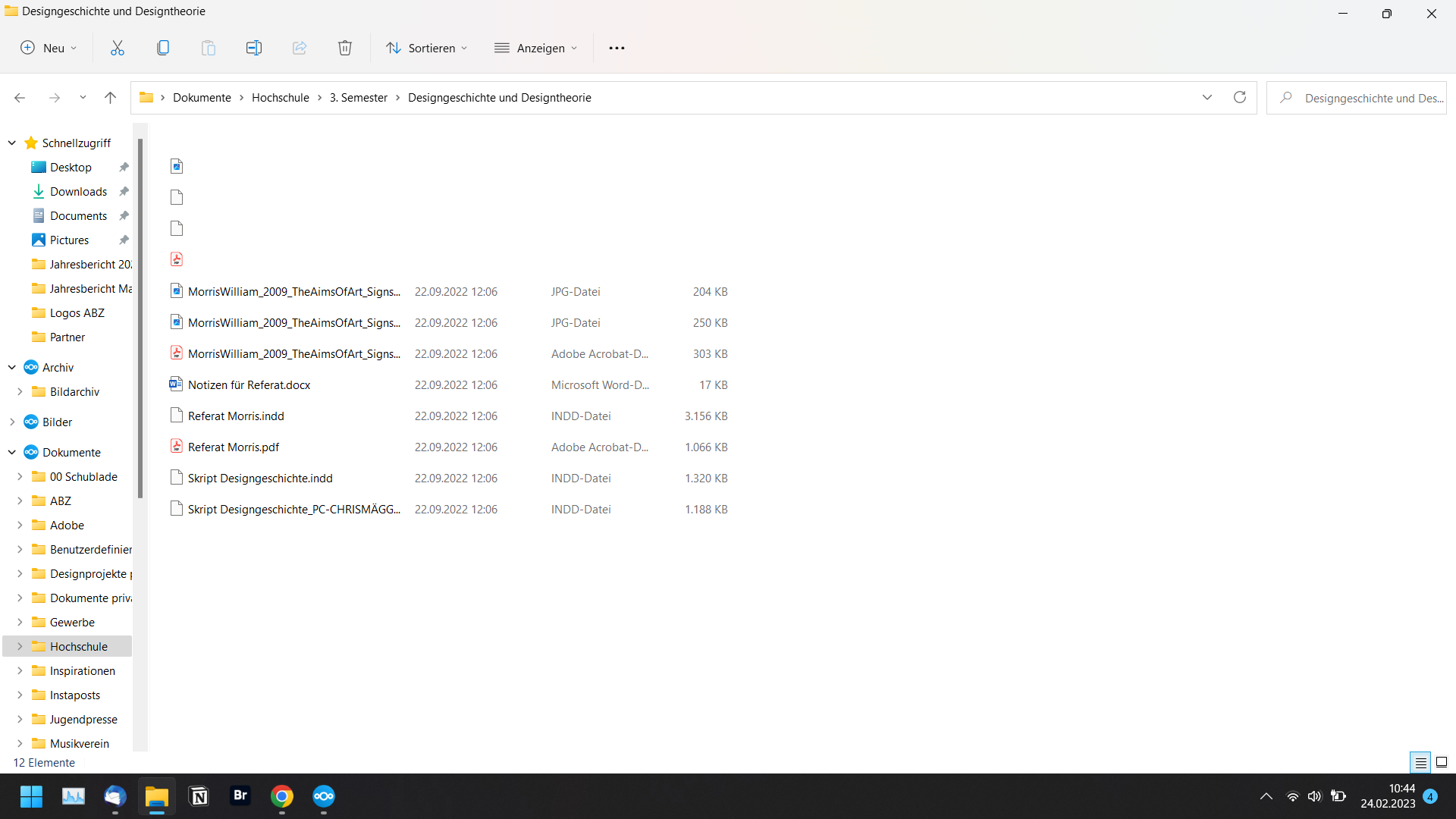The image size is (1456, 819).
Task: Navigate up one folder with up arrow
Action: click(x=110, y=97)
